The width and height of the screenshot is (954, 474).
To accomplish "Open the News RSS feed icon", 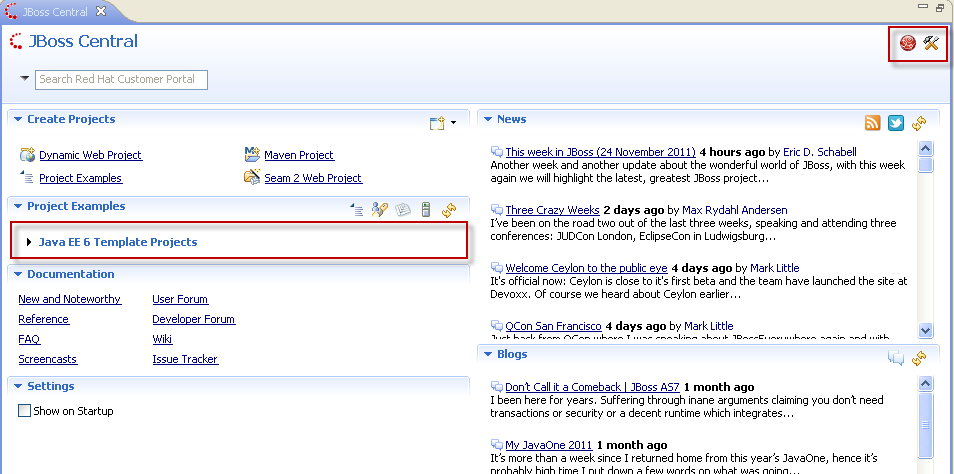I will [872, 123].
